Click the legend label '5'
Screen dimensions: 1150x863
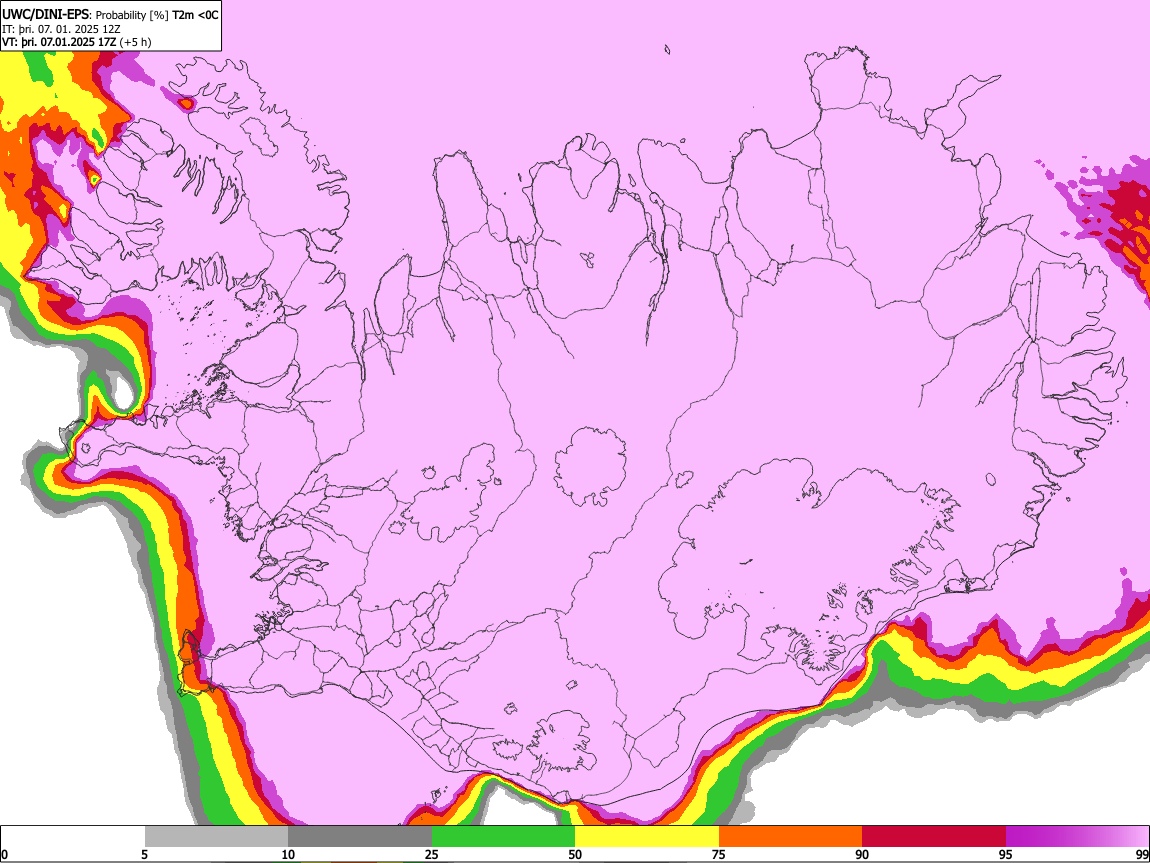tap(144, 854)
